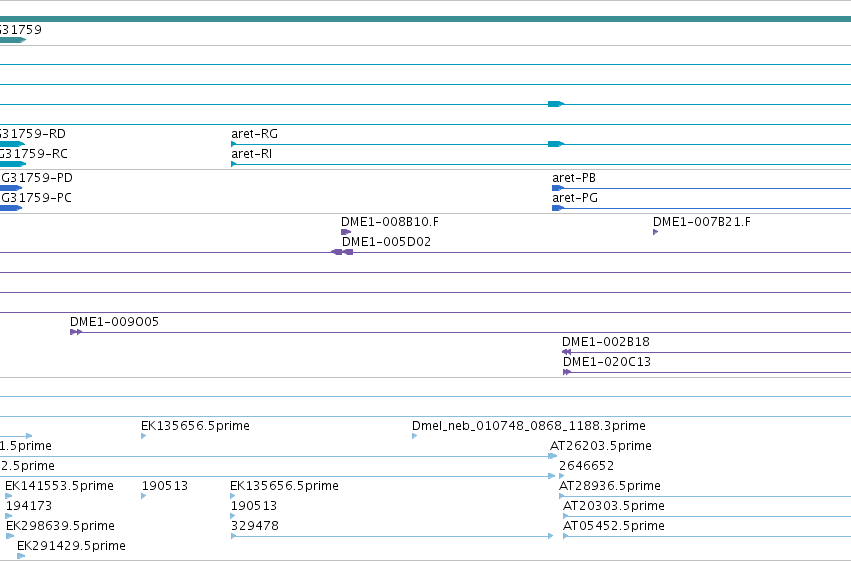Select the aret-RI transcript label
The height and width of the screenshot is (561, 851).
pyautogui.click(x=251, y=154)
